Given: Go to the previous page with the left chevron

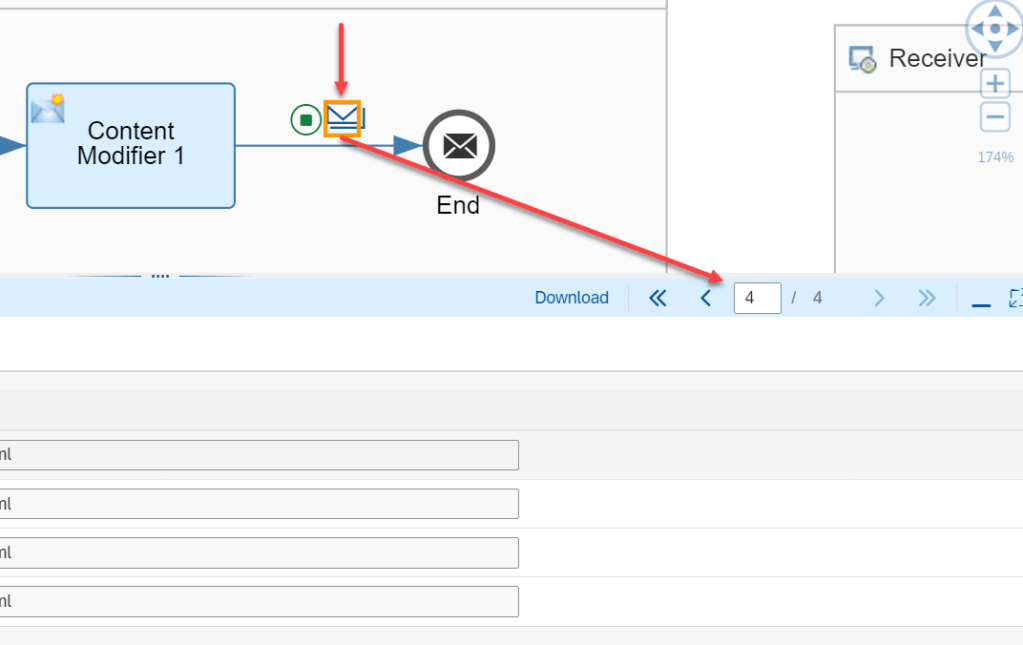Looking at the screenshot, I should (705, 298).
